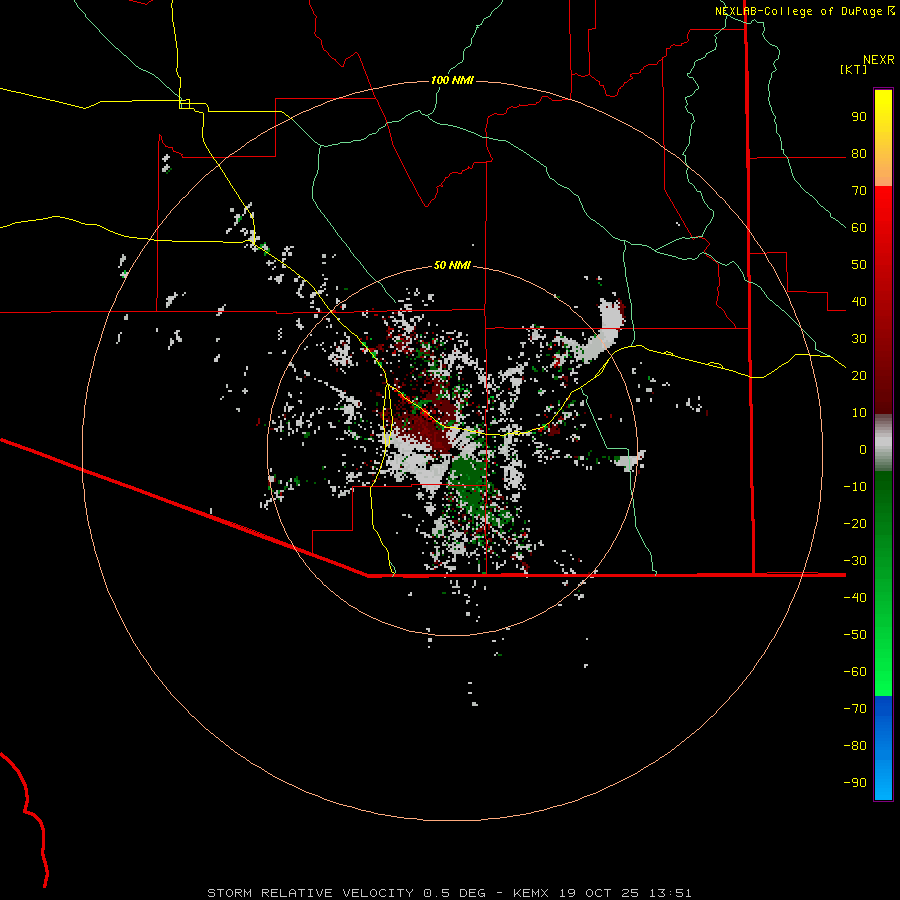Image resolution: width=900 pixels, height=900 pixels.
Task: Click the 50 value on the velocity scale
Action: (x=859, y=265)
